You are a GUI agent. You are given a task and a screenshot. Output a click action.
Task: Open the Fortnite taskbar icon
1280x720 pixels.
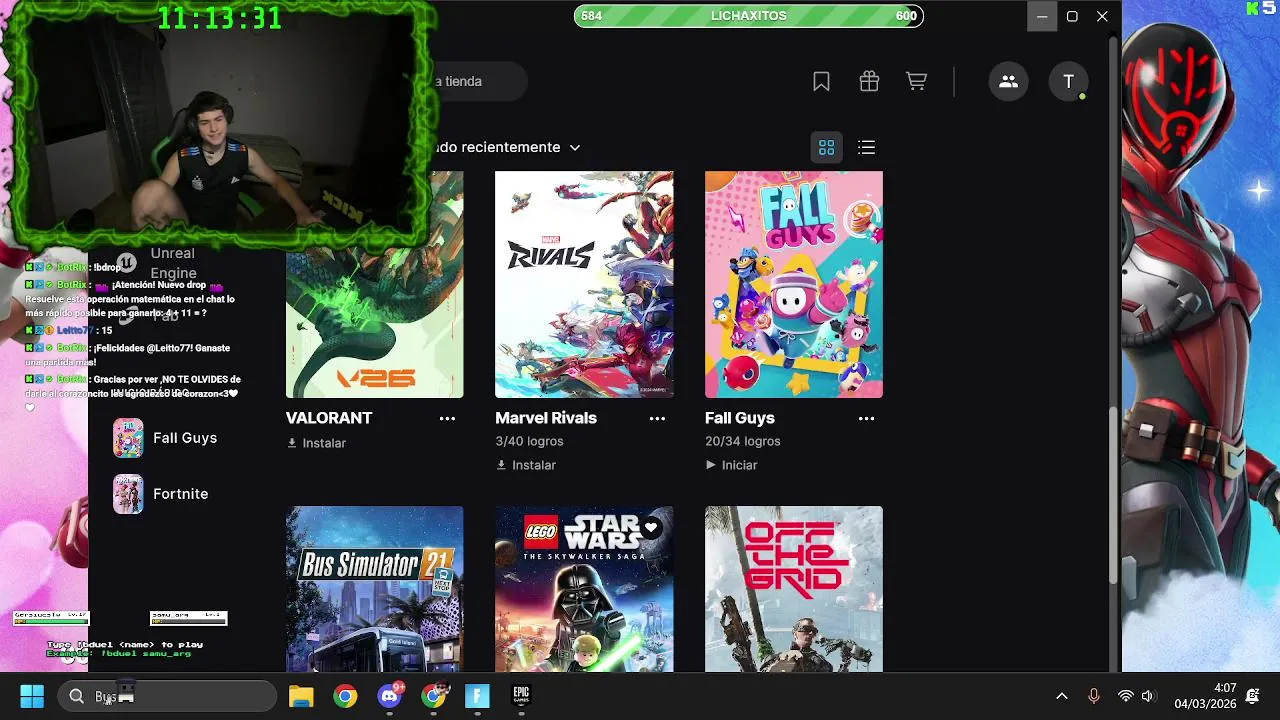pos(477,696)
